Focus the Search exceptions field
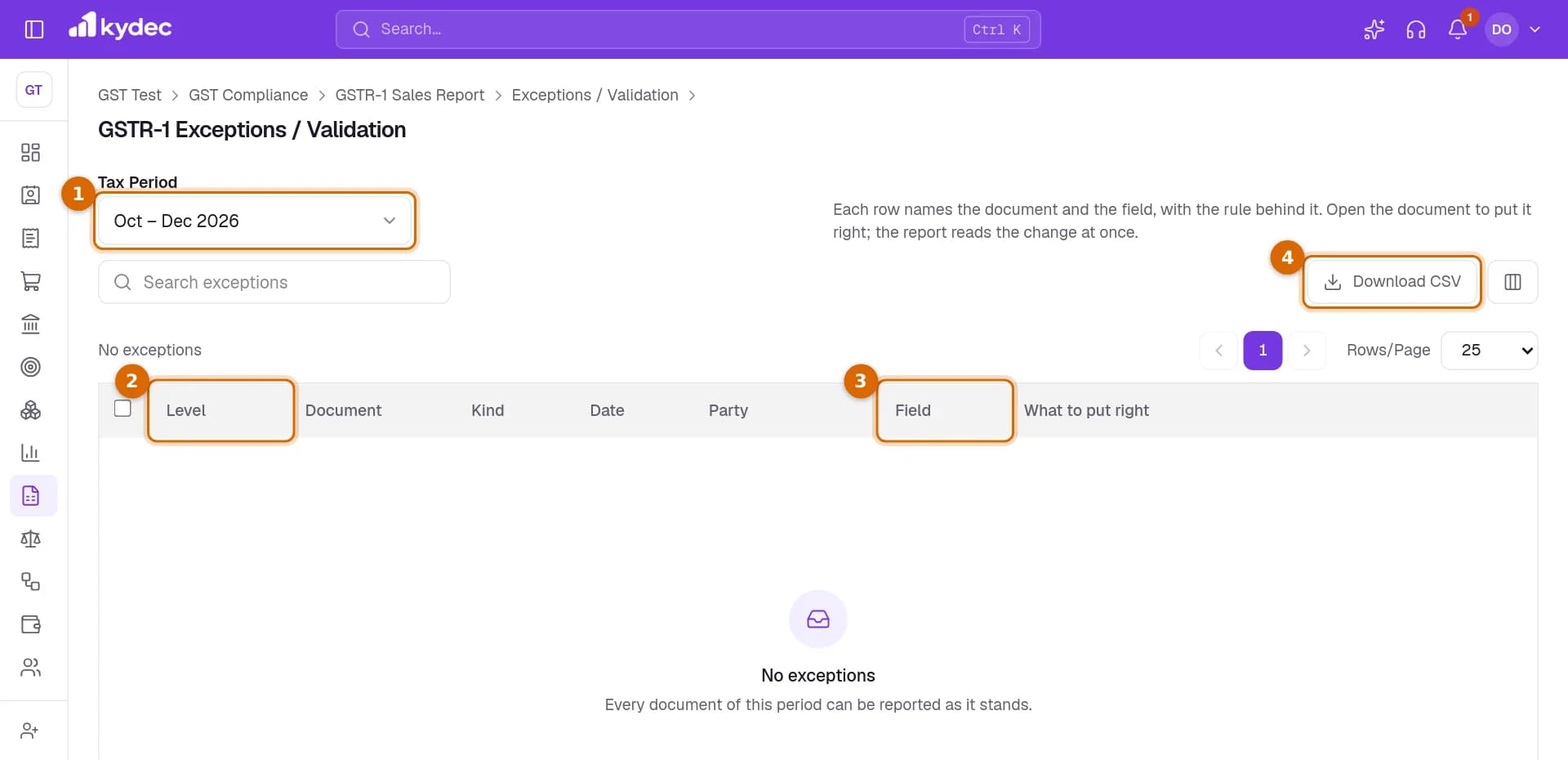This screenshot has width=1568, height=760. pos(274,282)
